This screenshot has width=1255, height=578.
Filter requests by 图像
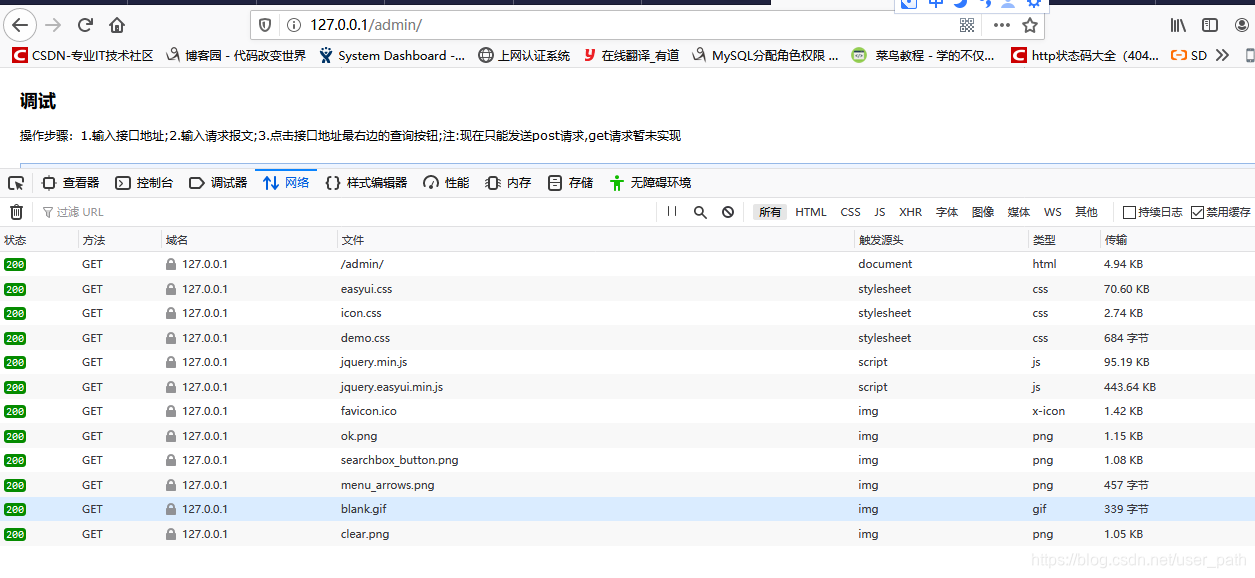[983, 212]
